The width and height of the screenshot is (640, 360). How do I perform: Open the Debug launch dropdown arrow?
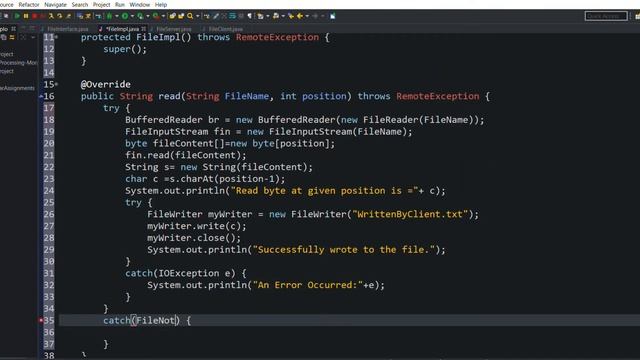(x=117, y=16)
